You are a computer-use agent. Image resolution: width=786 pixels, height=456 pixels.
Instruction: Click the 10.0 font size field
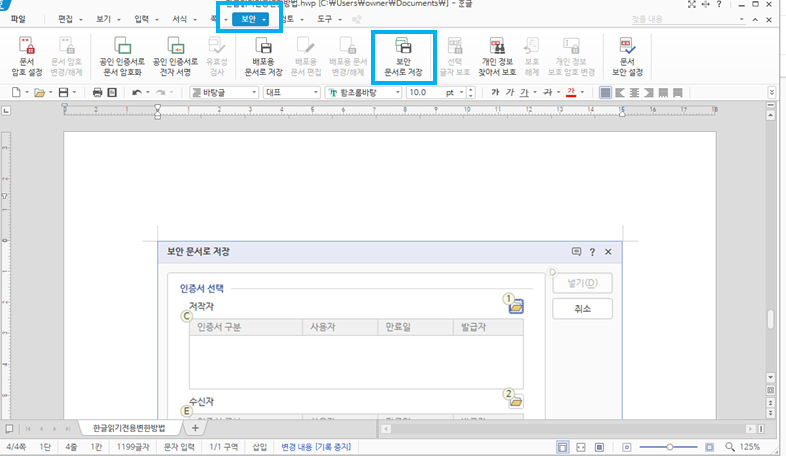[424, 93]
